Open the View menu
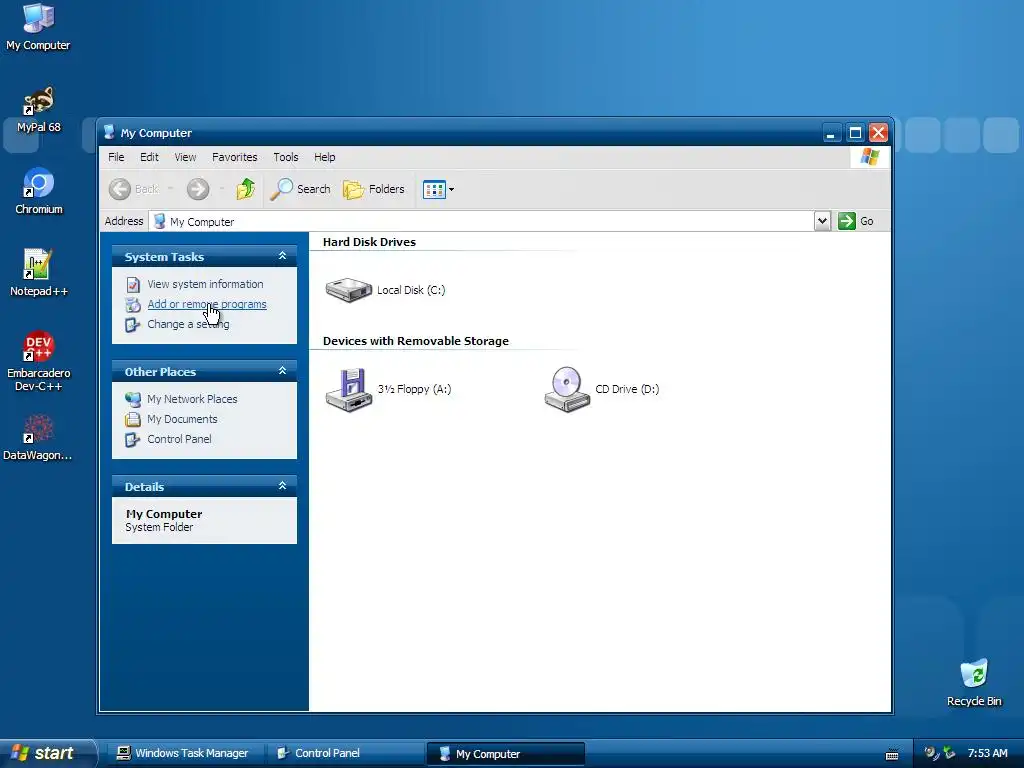This screenshot has height=768, width=1024. click(x=185, y=157)
